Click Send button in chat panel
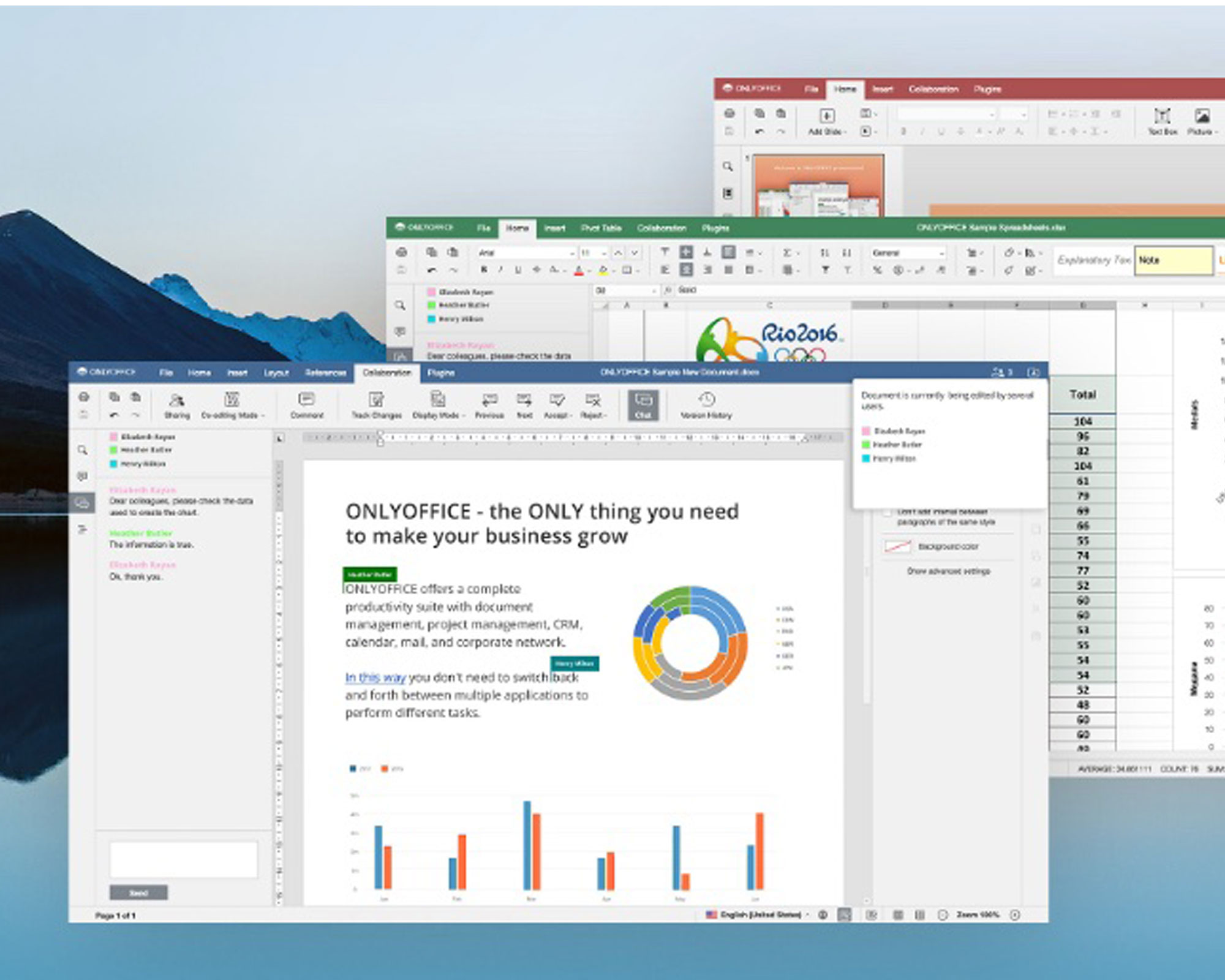Image resolution: width=1225 pixels, height=980 pixels. point(138,892)
